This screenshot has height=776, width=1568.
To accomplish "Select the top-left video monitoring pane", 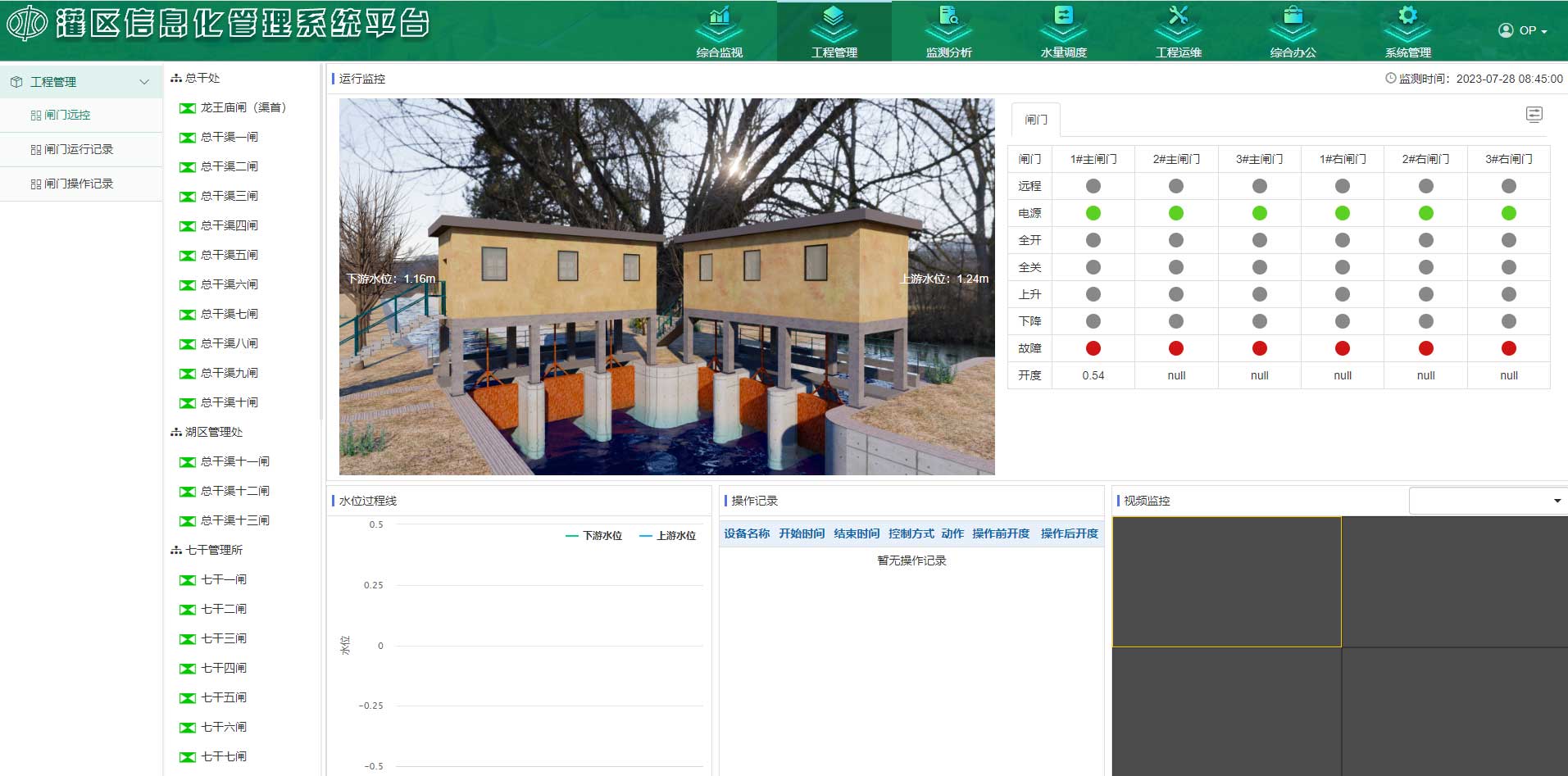I will [1226, 582].
